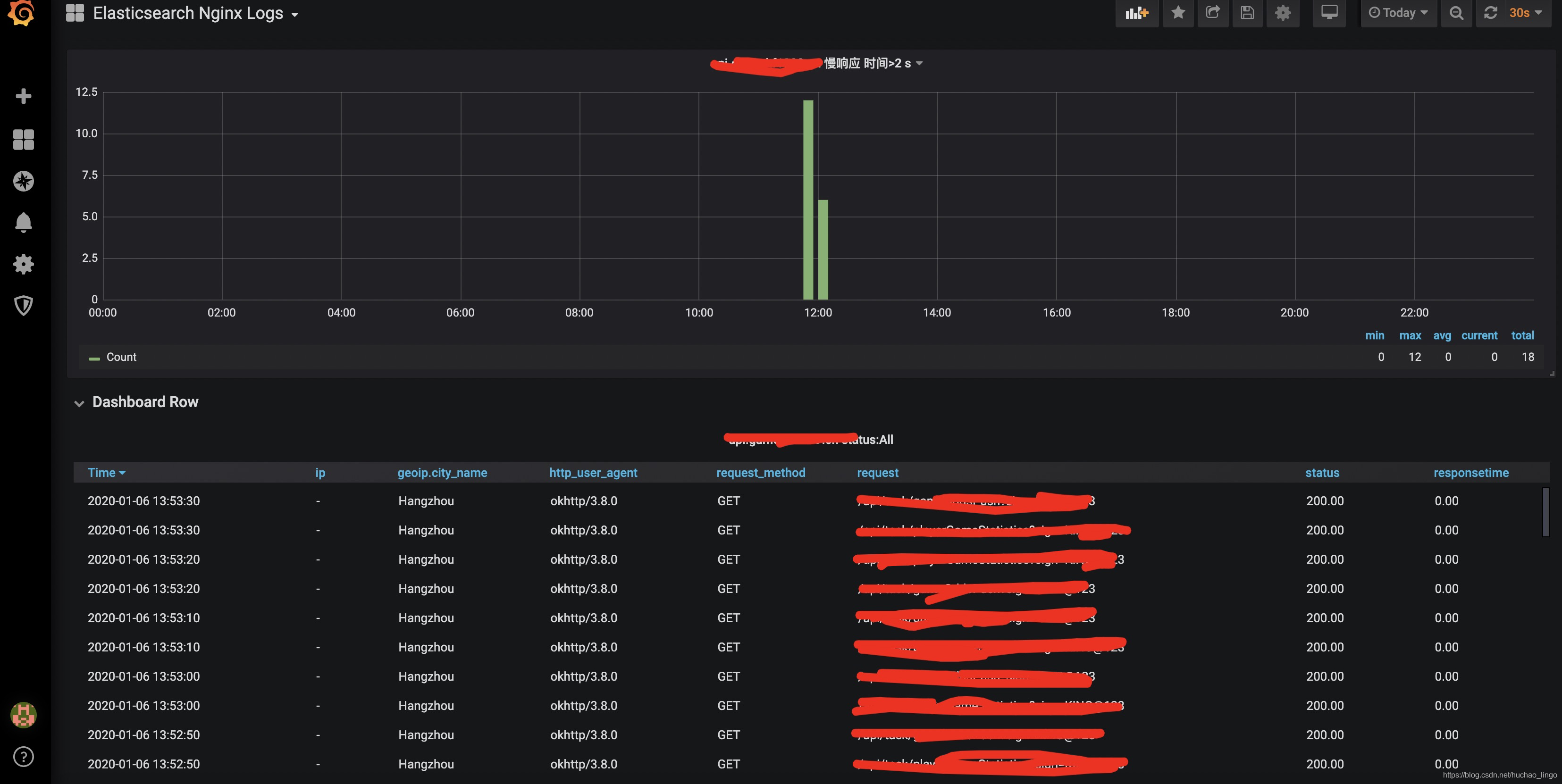Zoom out the time range
The width and height of the screenshot is (1562, 784).
1456,13
